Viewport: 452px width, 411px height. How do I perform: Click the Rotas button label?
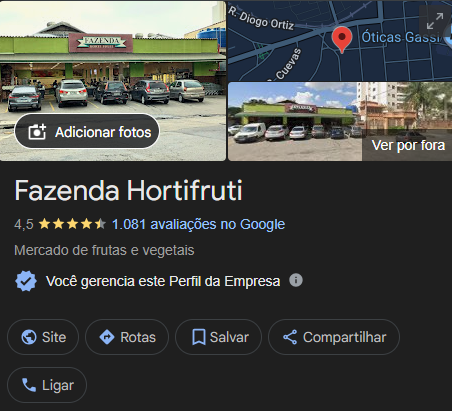tap(138, 337)
